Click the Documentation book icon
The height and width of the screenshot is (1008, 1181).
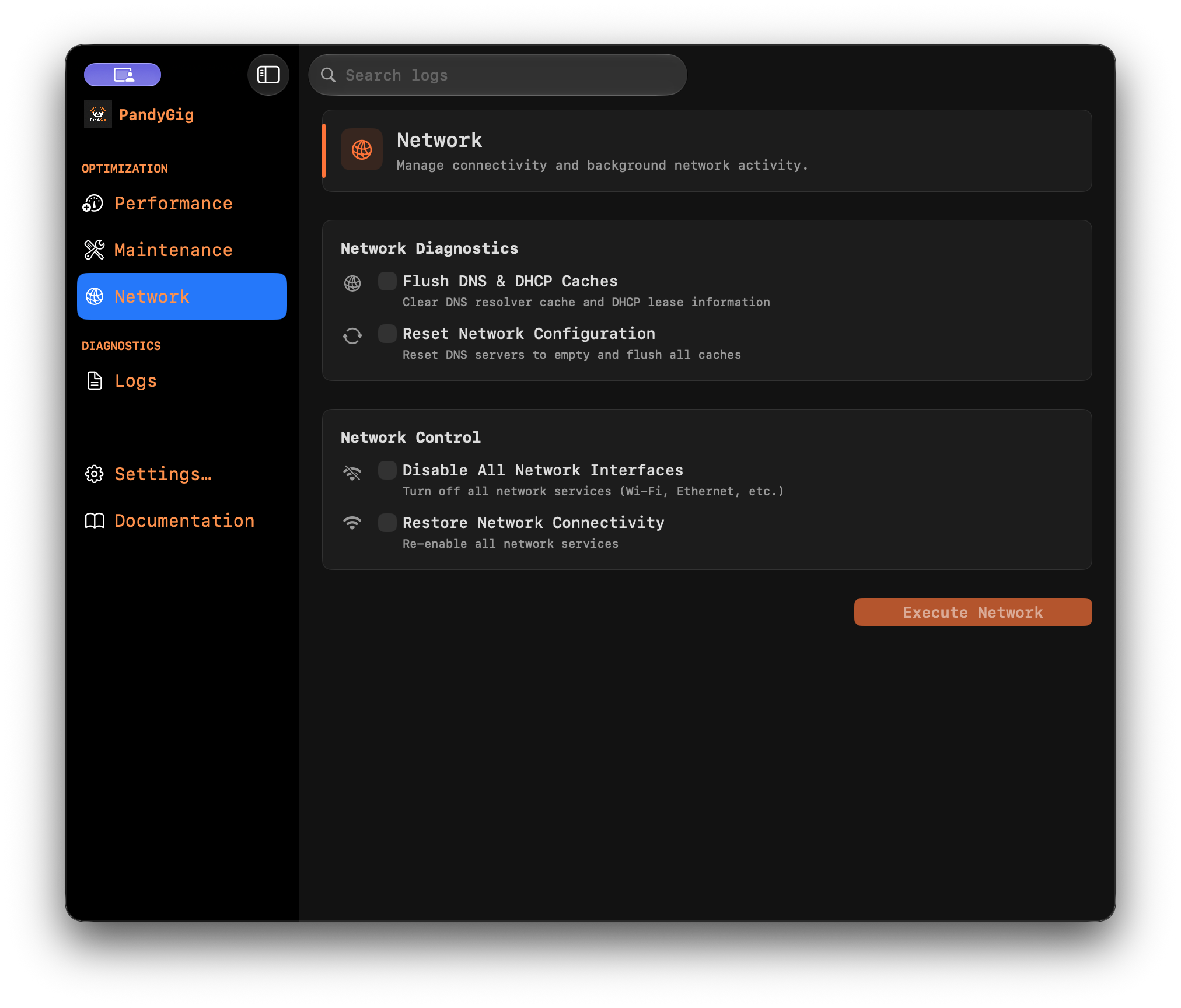tap(95, 521)
